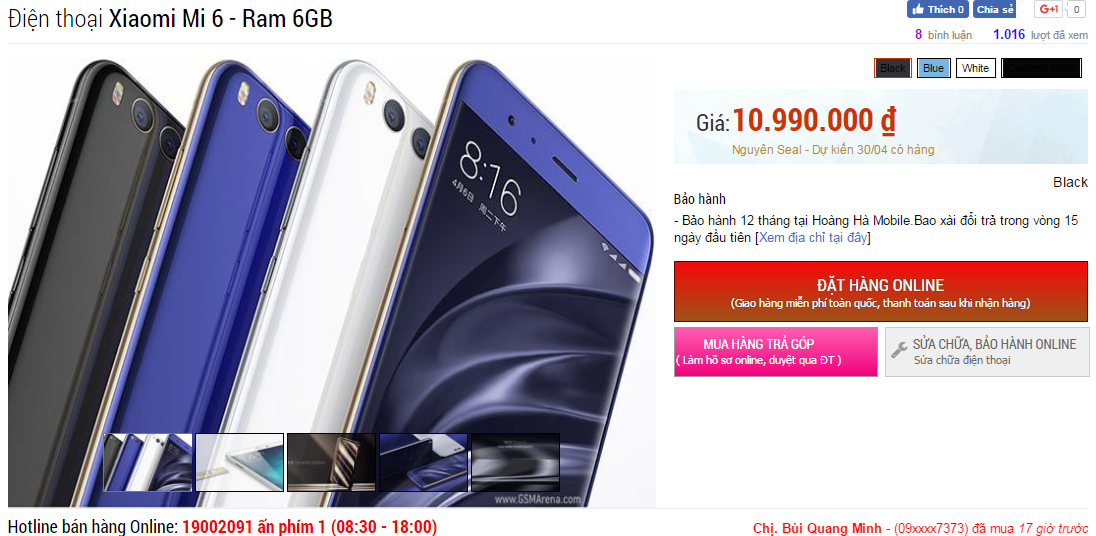Open the Xem địa chỉ tại đây link

(x=813, y=238)
